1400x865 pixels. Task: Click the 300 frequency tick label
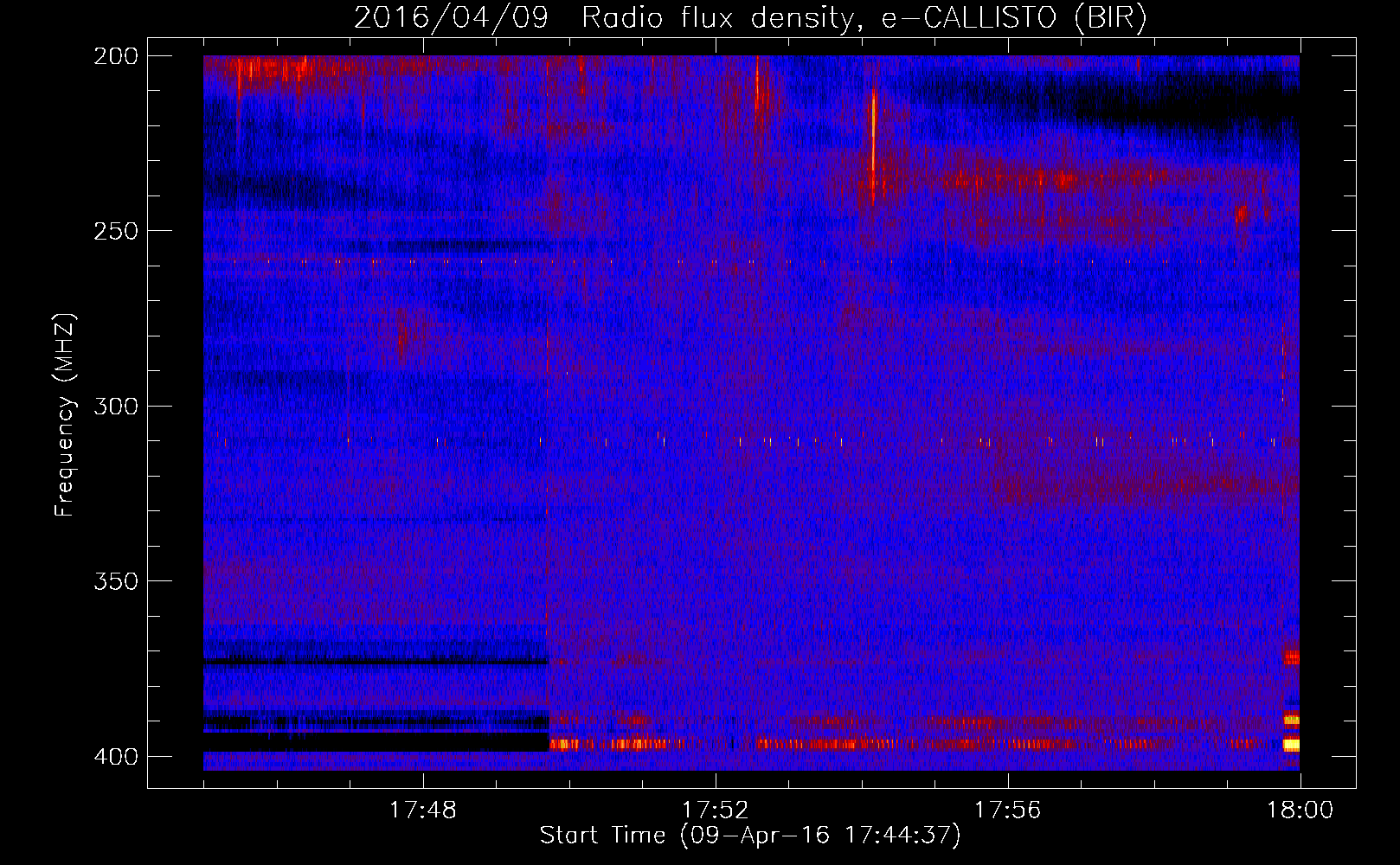[x=115, y=406]
